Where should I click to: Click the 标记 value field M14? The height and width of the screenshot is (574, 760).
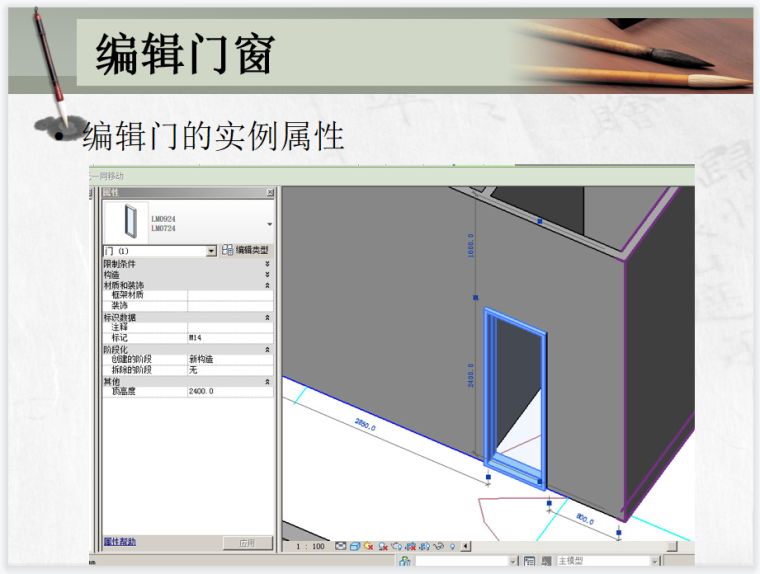(x=229, y=338)
